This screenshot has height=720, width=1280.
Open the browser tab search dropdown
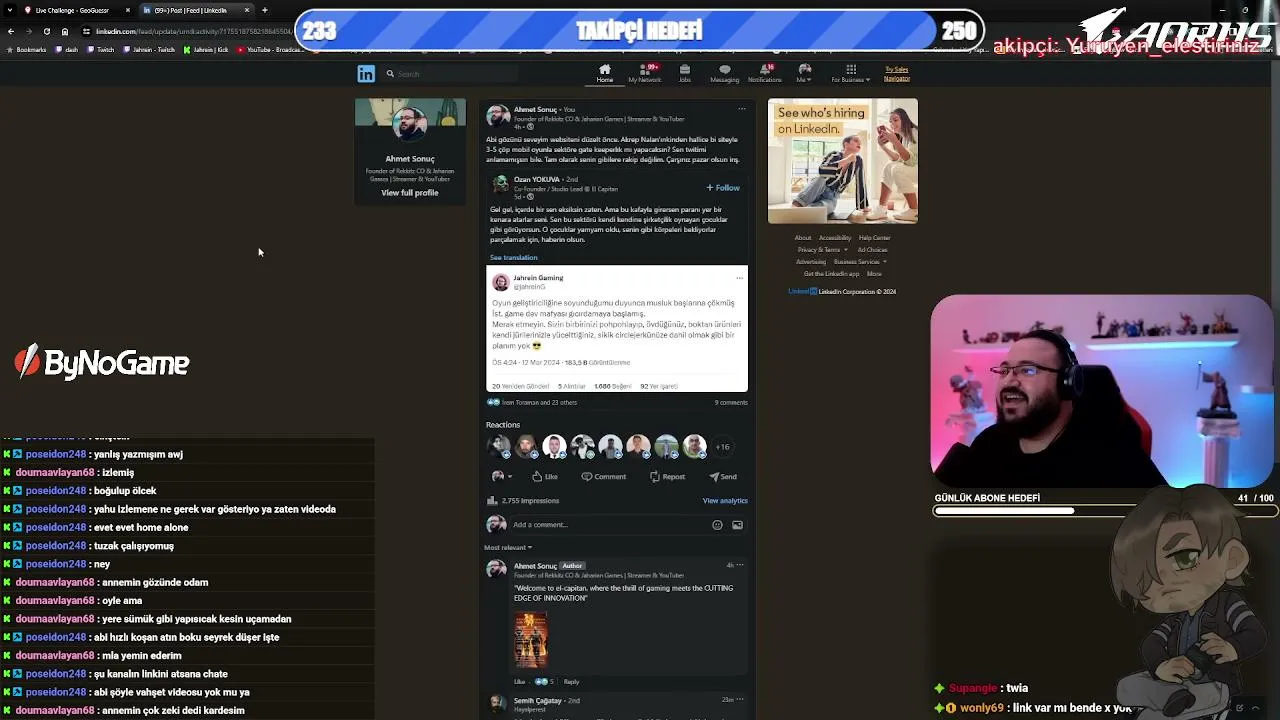tap(10, 10)
